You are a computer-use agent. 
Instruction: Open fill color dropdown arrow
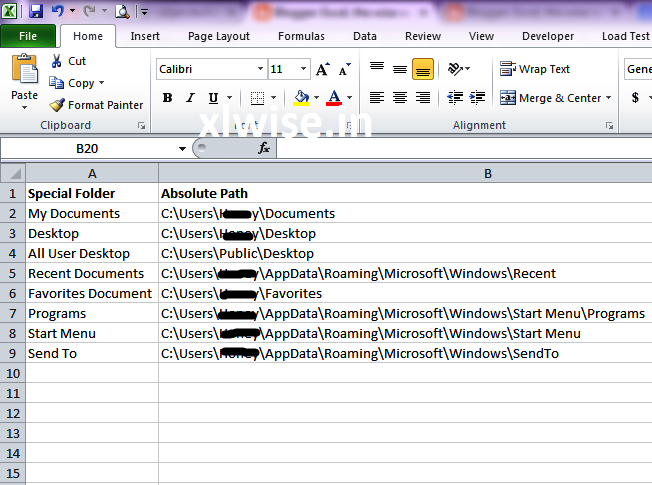click(317, 98)
